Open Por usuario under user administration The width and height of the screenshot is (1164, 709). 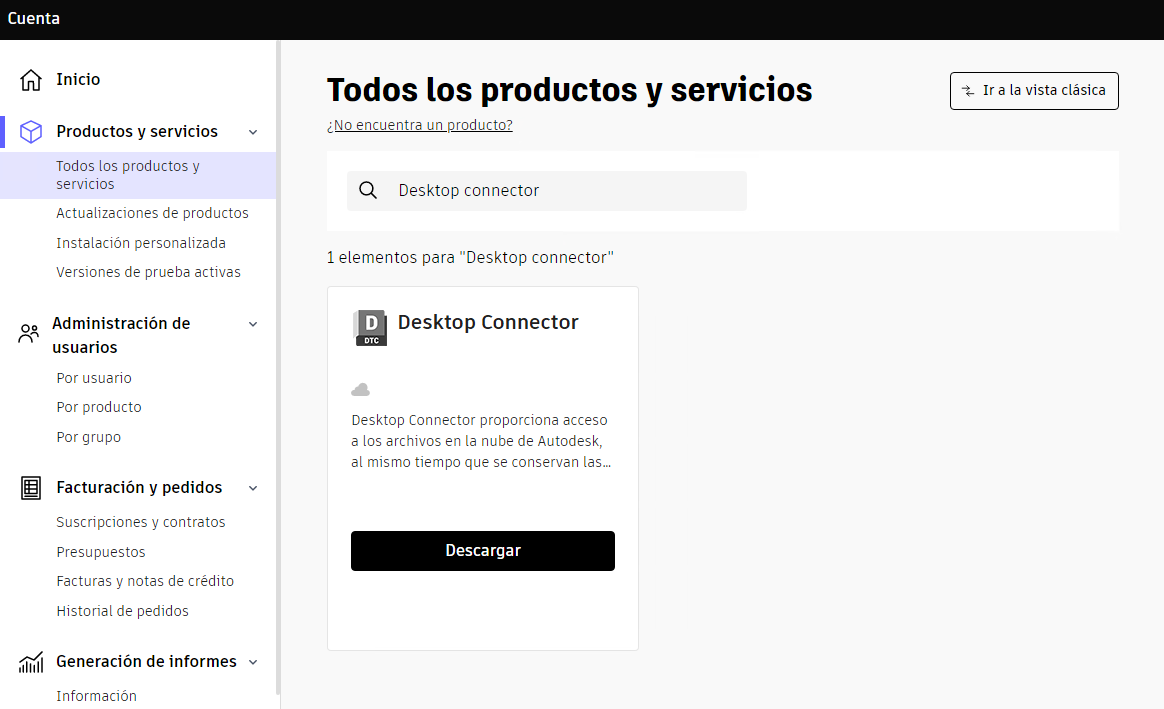(x=94, y=378)
